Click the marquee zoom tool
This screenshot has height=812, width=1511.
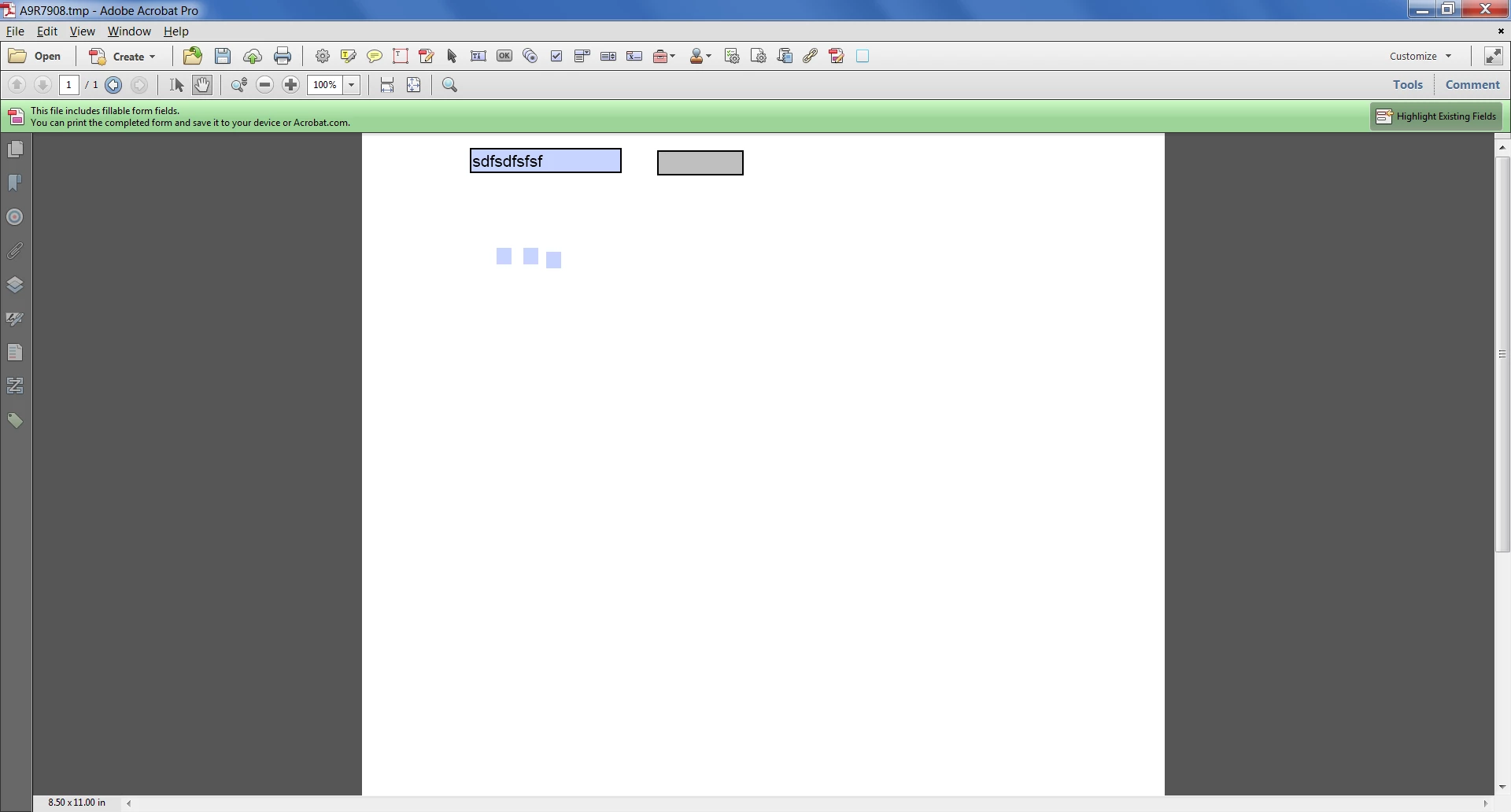pos(239,85)
